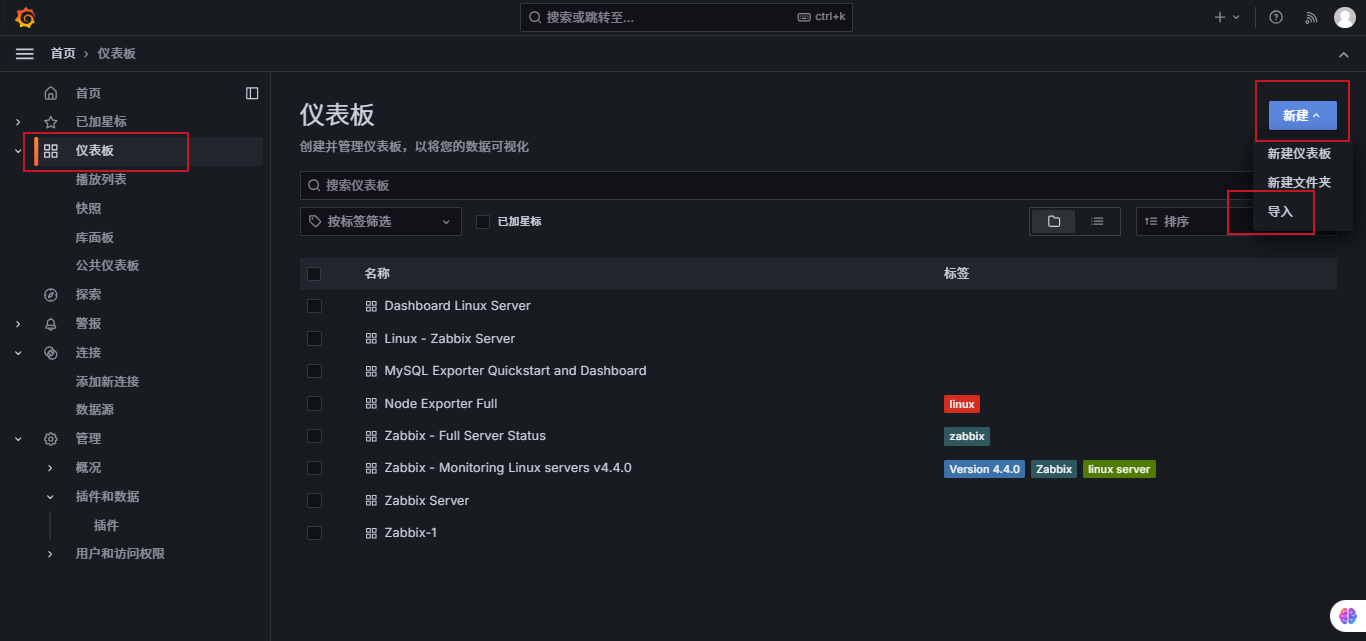The width and height of the screenshot is (1366, 641).
Task: Toggle the 已加星标 filter checkbox
Action: coord(483,221)
